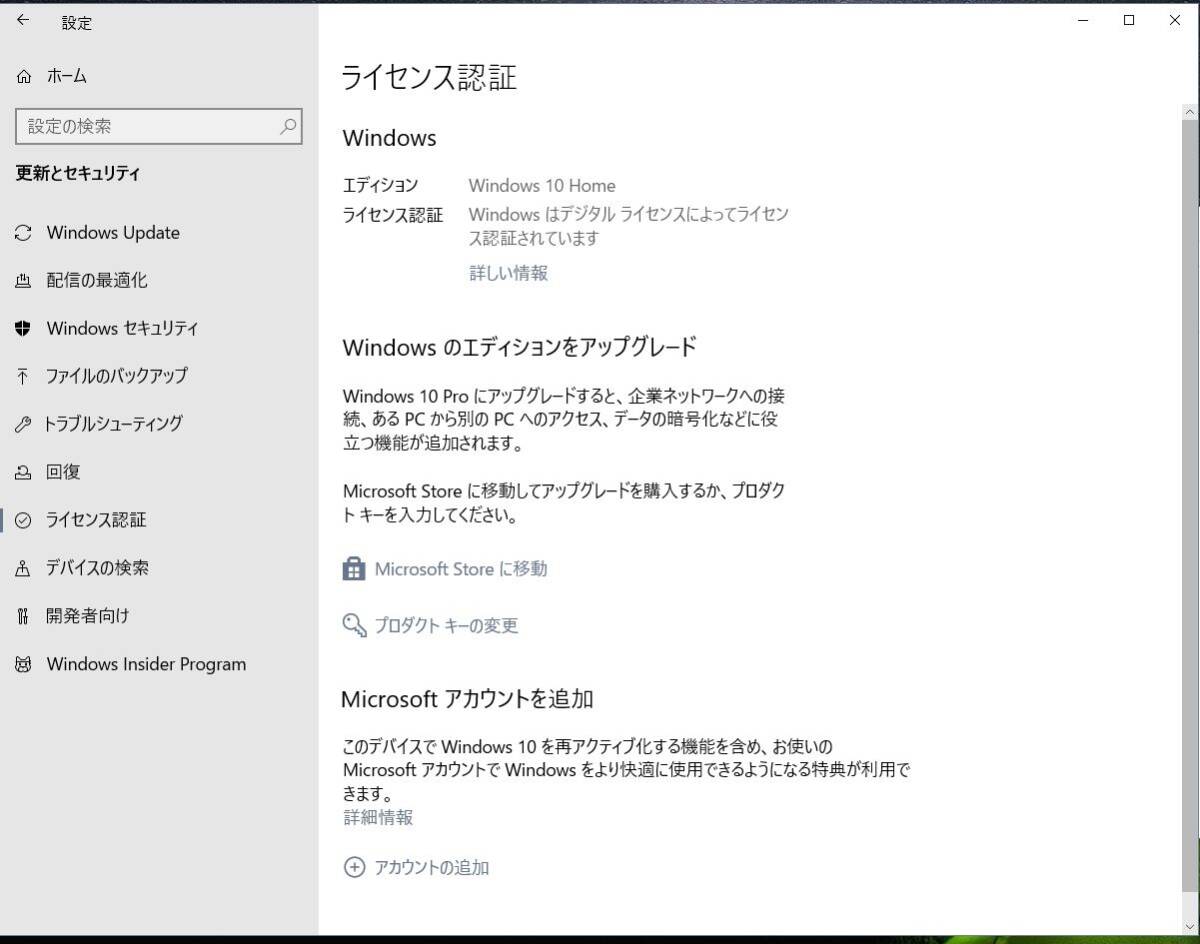Click the Windows Insider Program cat icon

point(23,664)
